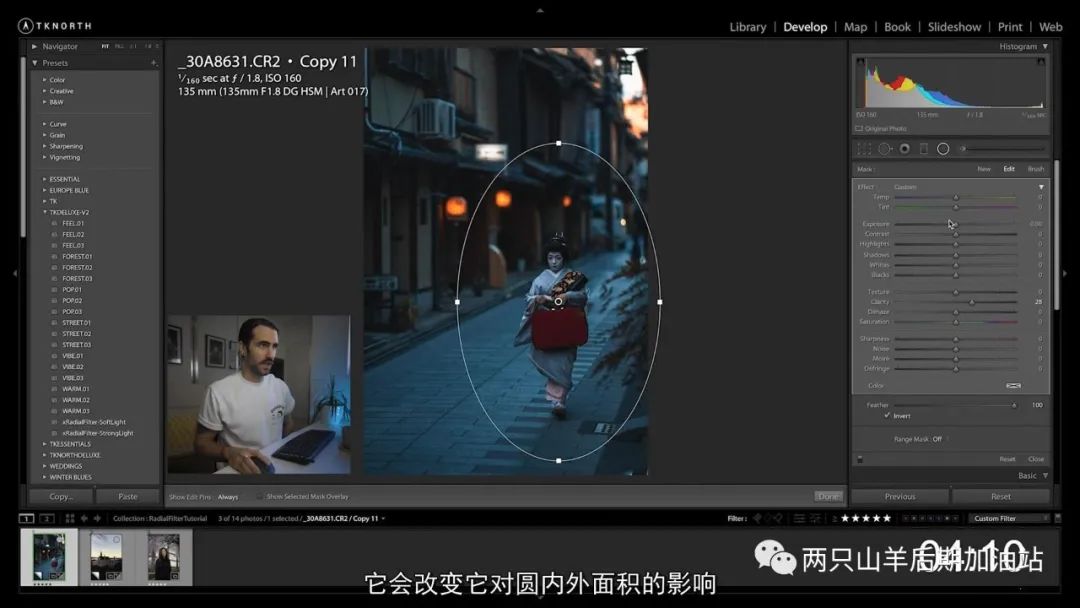Image resolution: width=1080 pixels, height=608 pixels.
Task: Click the Previous button
Action: pos(899,496)
